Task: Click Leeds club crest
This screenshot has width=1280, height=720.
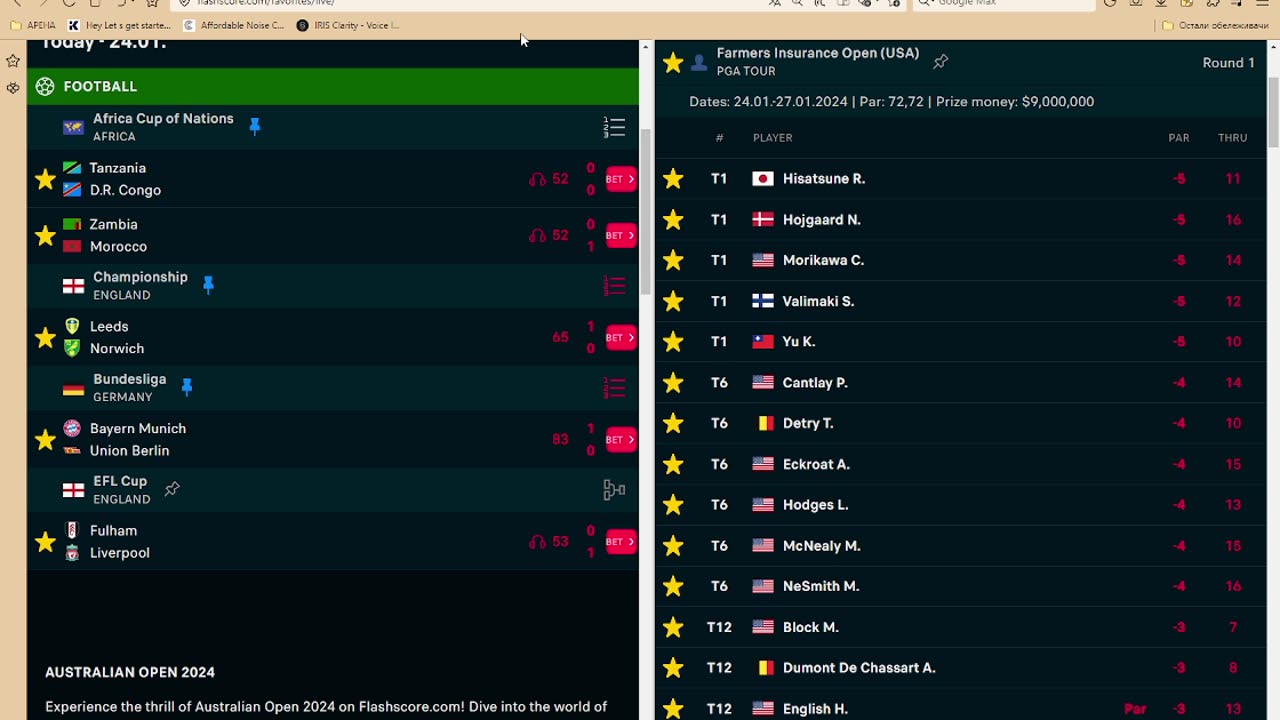Action: coord(72,326)
